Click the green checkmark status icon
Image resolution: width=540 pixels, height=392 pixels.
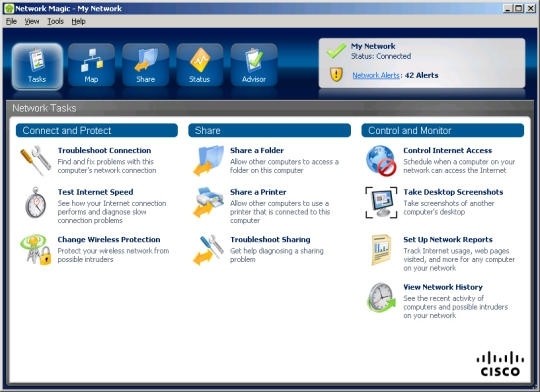click(336, 51)
